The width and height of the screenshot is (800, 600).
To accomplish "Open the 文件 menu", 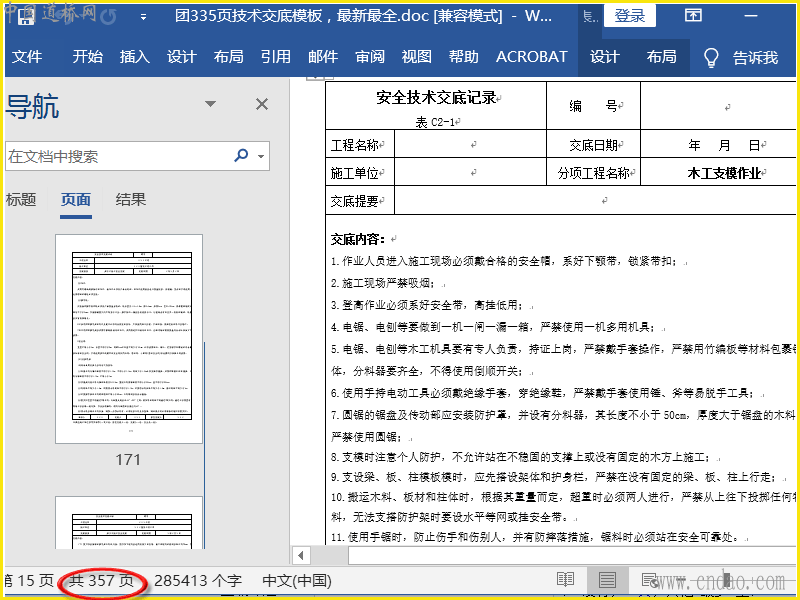I will (27, 57).
